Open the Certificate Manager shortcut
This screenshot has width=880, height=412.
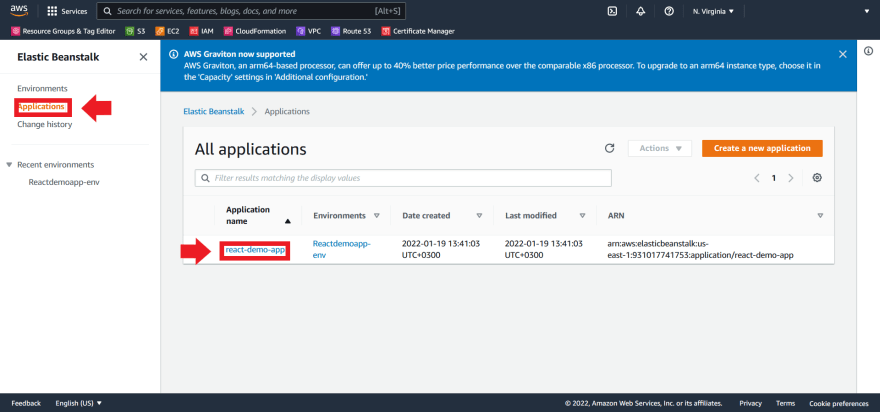[418, 31]
